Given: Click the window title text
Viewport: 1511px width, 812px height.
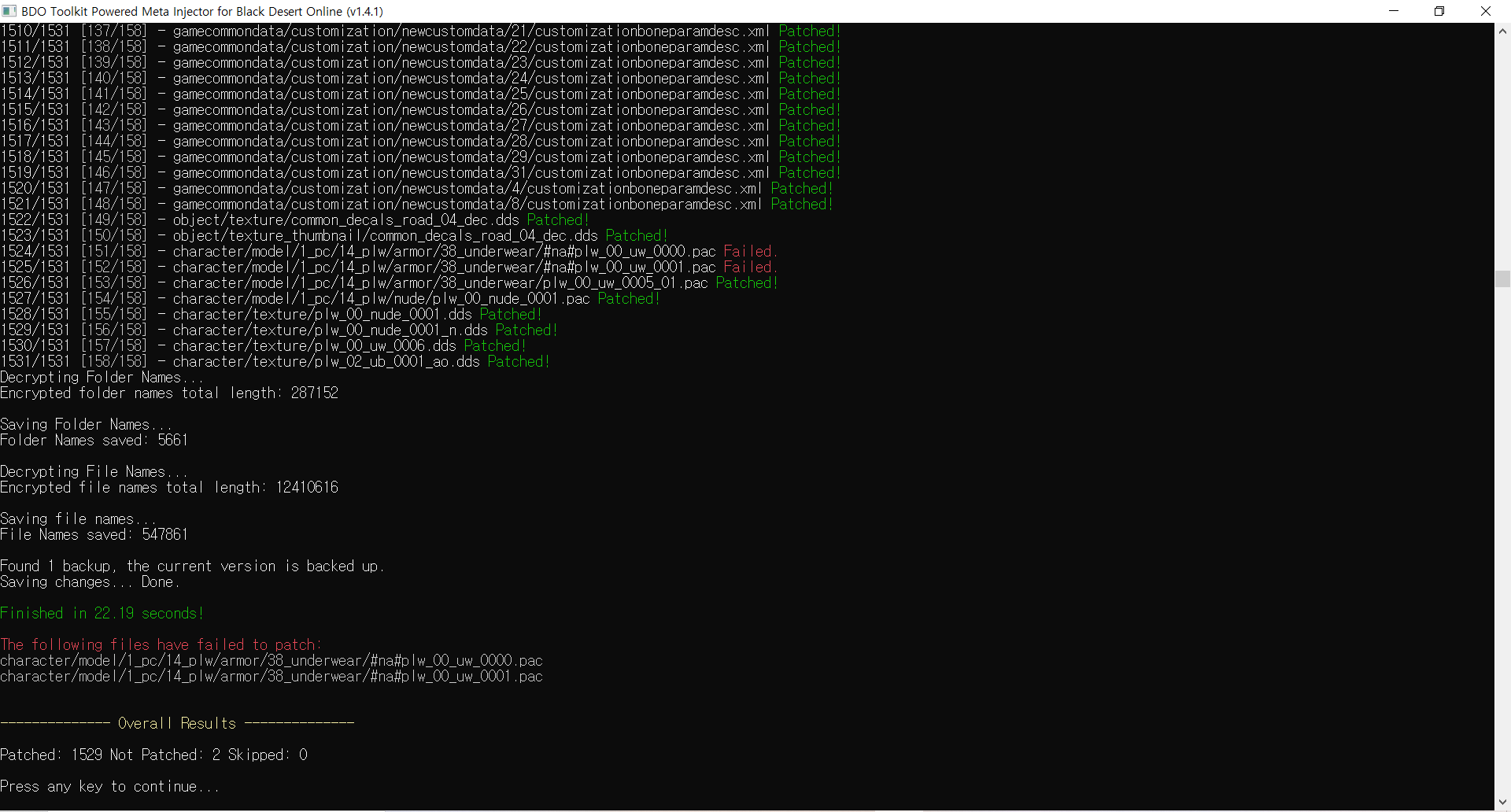Looking at the screenshot, I should 202,11.
